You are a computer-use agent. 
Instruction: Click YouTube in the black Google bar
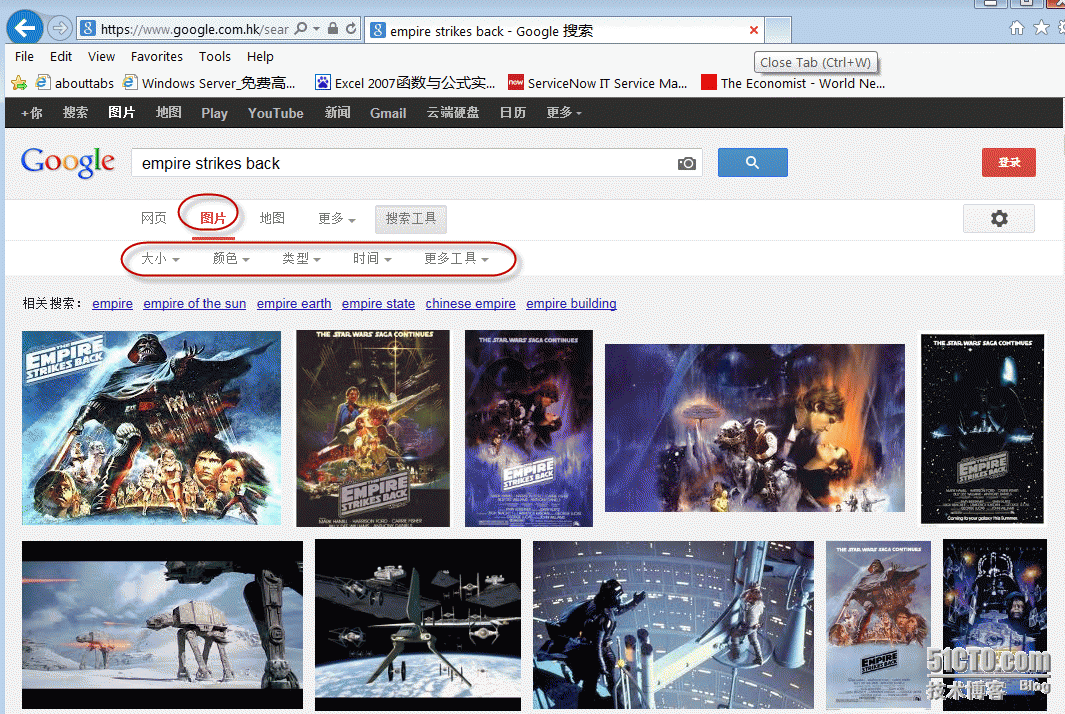pyautogui.click(x=275, y=113)
